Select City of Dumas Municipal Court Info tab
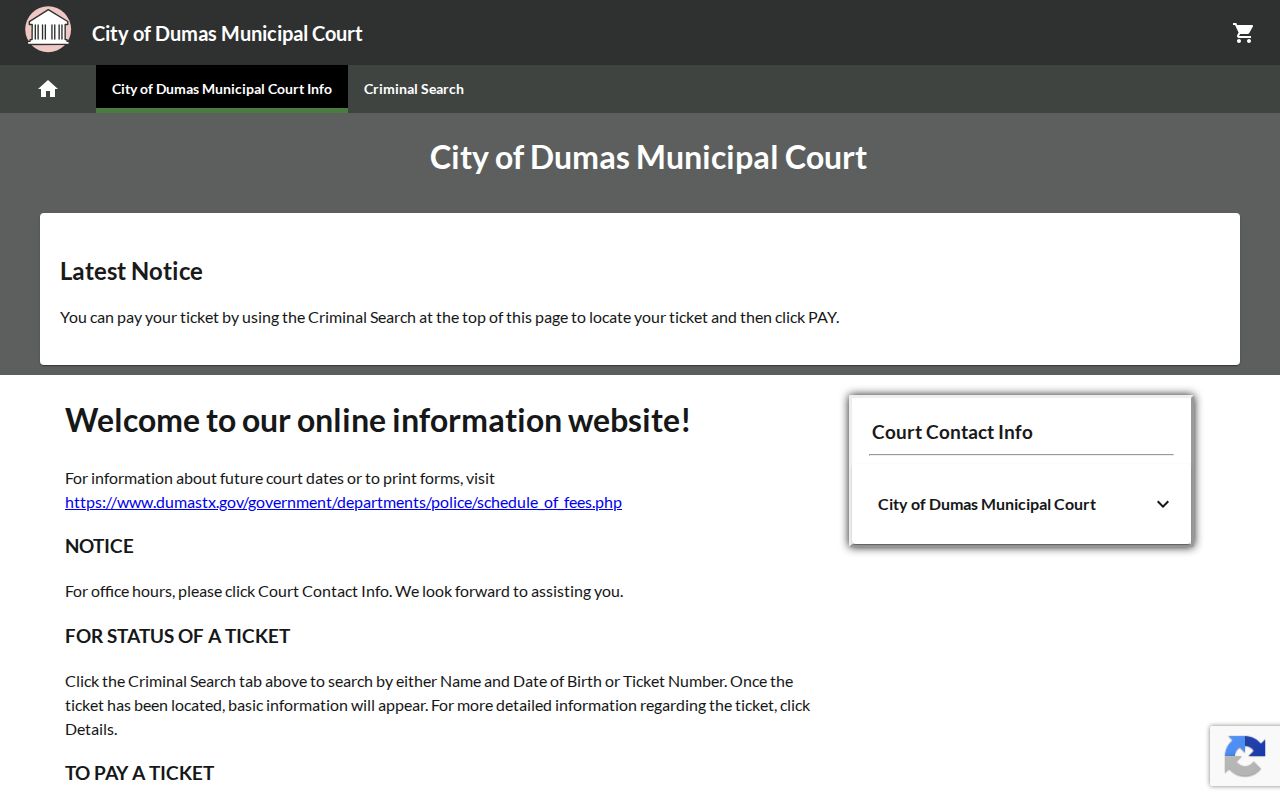1280x800 pixels. [222, 89]
